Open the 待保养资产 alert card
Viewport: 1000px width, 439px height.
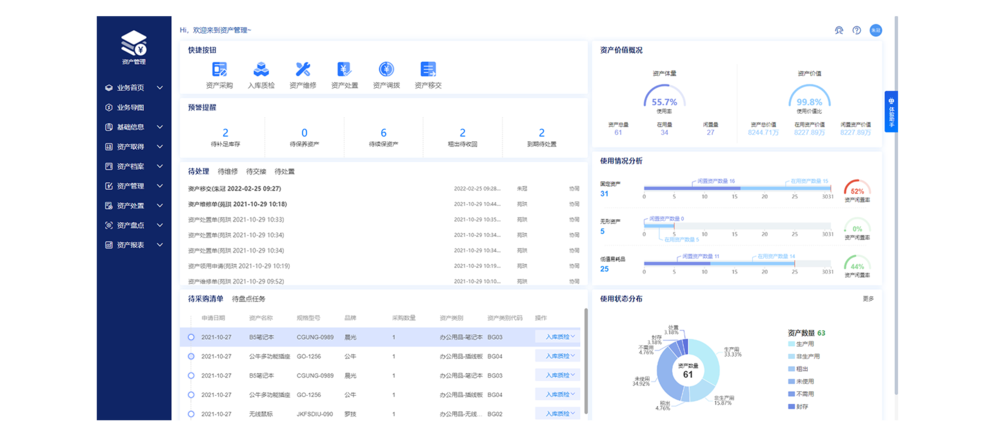[x=304, y=137]
